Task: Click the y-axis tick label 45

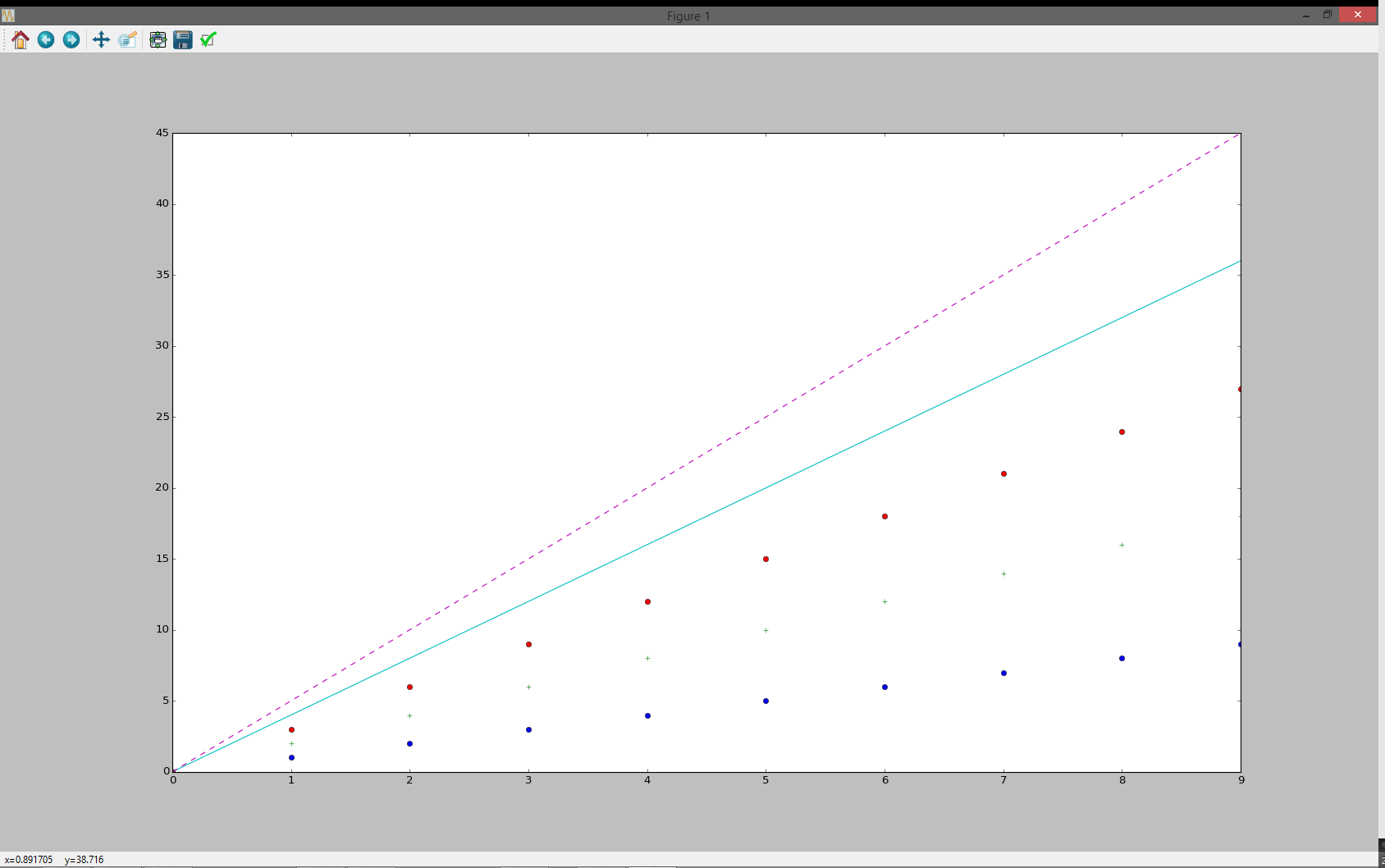Action: [x=162, y=133]
